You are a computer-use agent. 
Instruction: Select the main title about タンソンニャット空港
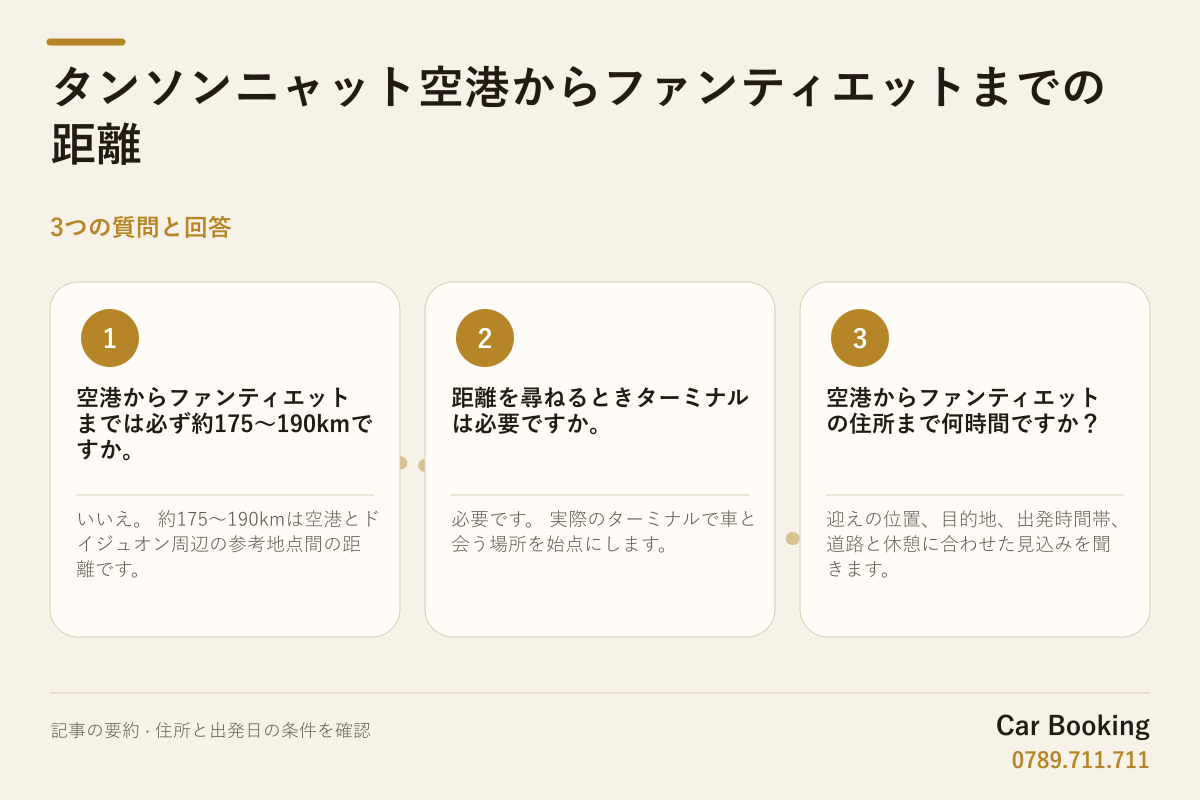click(x=578, y=115)
